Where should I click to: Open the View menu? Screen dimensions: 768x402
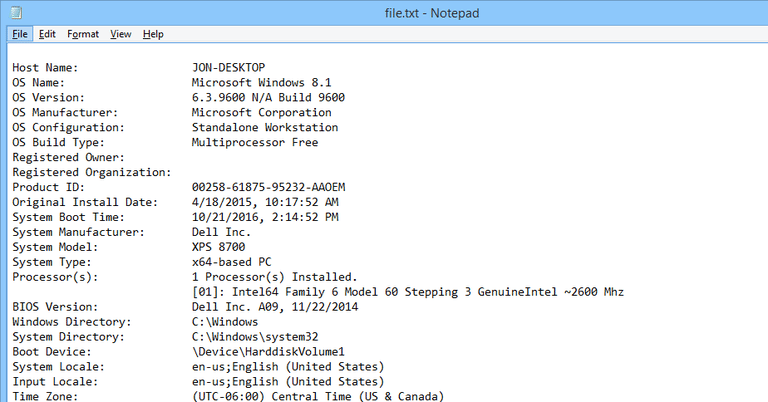[120, 34]
